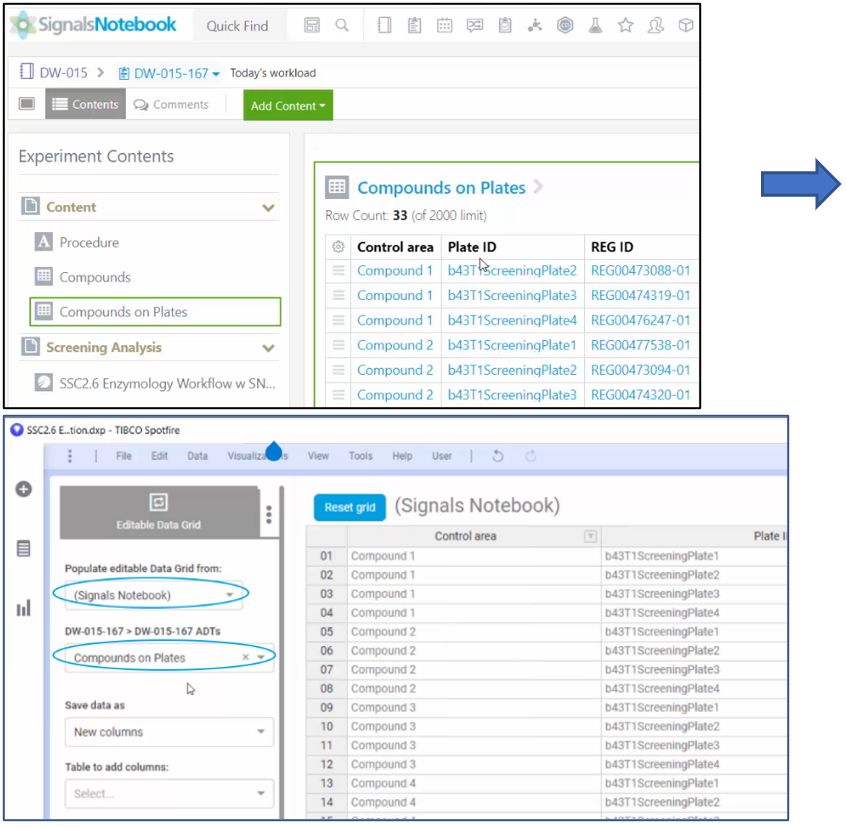Open the molecule structure icon
Screen dimensions: 846x827
(x=535, y=25)
